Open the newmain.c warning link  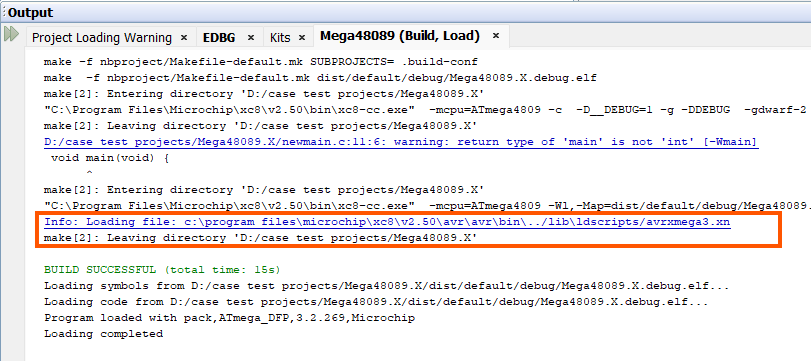[x=401, y=142]
